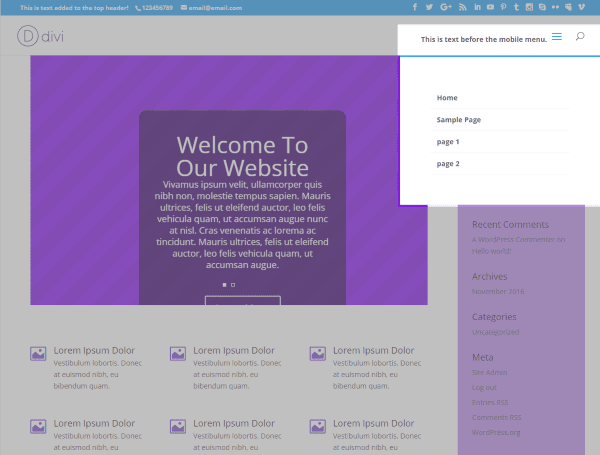Open the RSS feed icon

[463, 8]
